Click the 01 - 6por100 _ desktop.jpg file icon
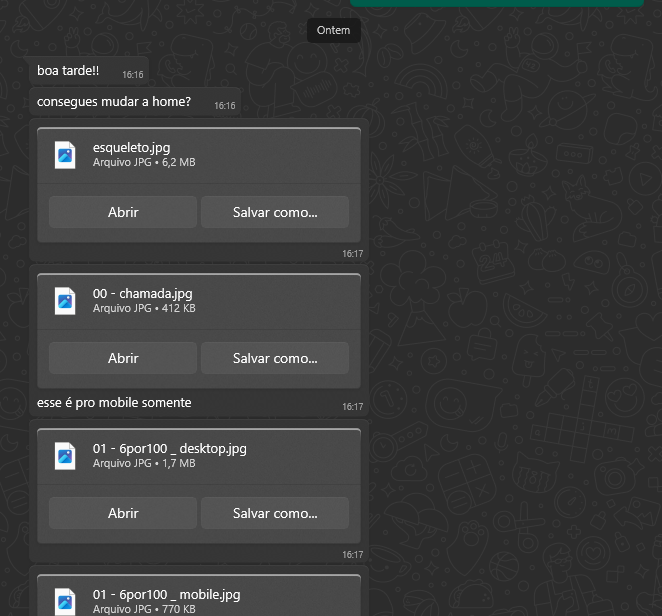This screenshot has height=616, width=662. pyautogui.click(x=65, y=456)
